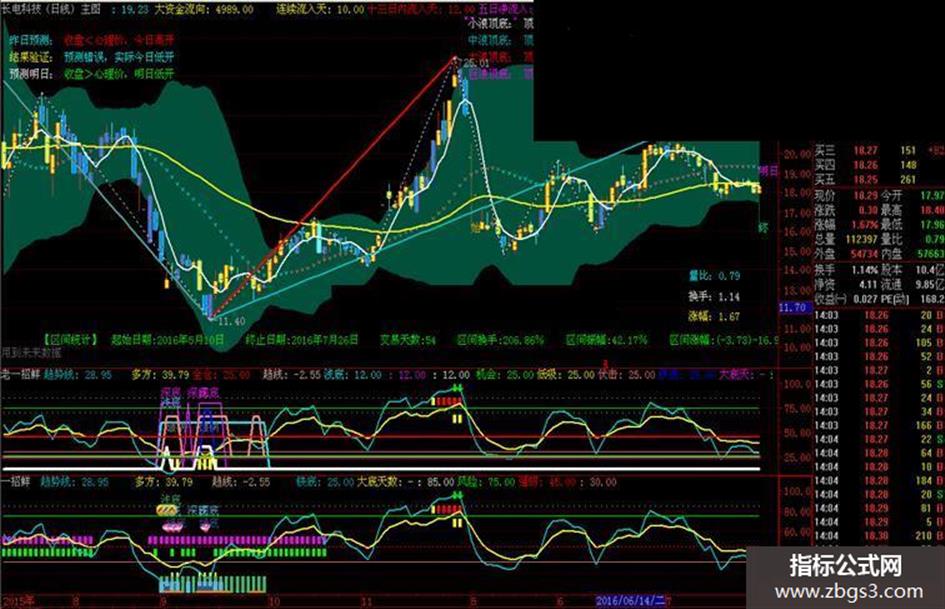Select the 25.01 peak price label
This screenshot has height=609, width=945.
pyautogui.click(x=477, y=63)
